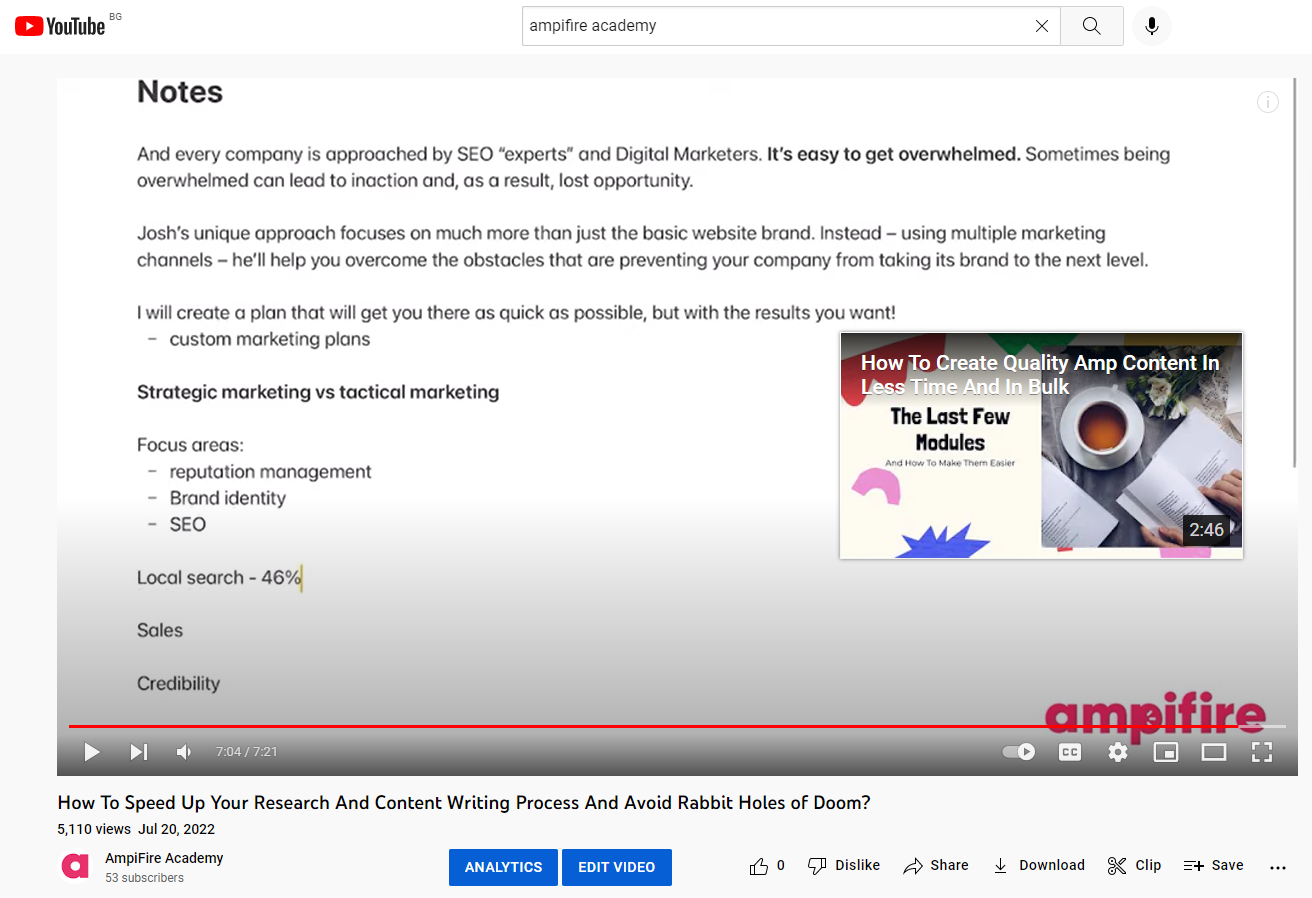Dislike this video
Screen dimensions: 1312x898
(844, 866)
